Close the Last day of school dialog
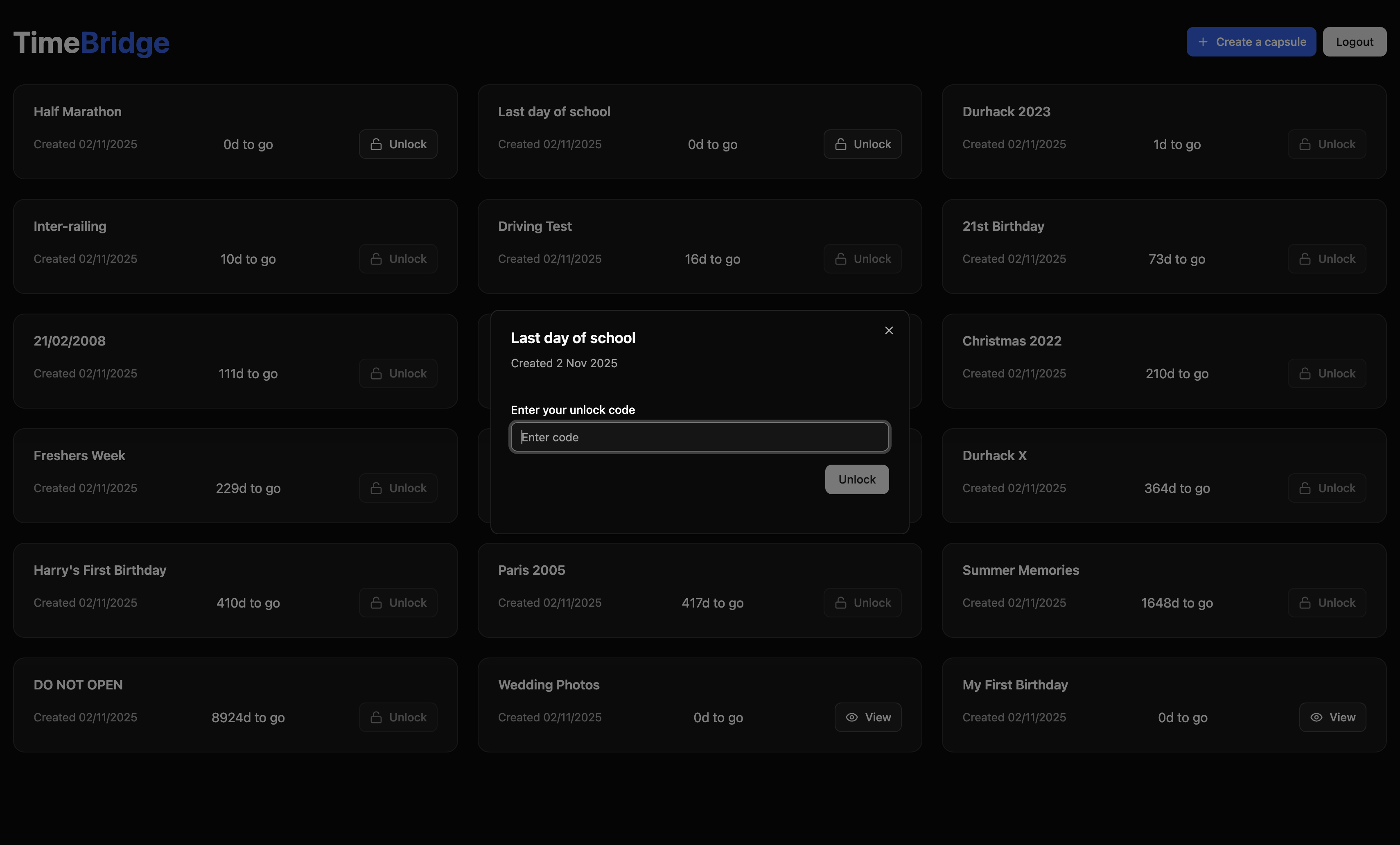 pyautogui.click(x=889, y=330)
